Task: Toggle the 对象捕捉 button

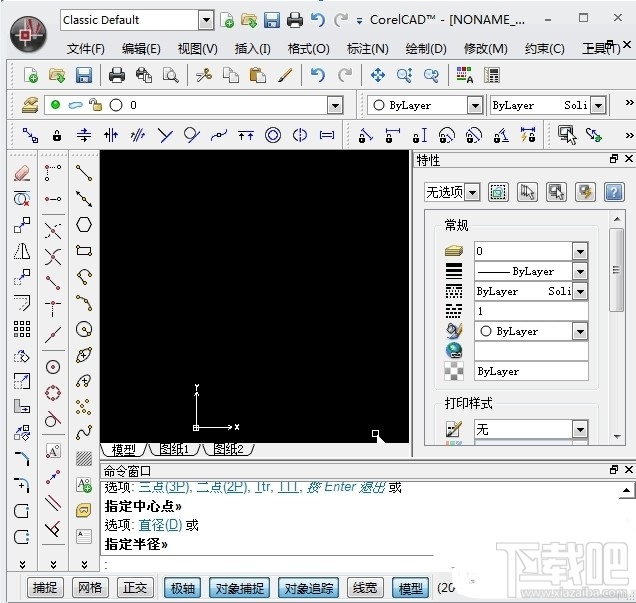Action: tap(239, 588)
